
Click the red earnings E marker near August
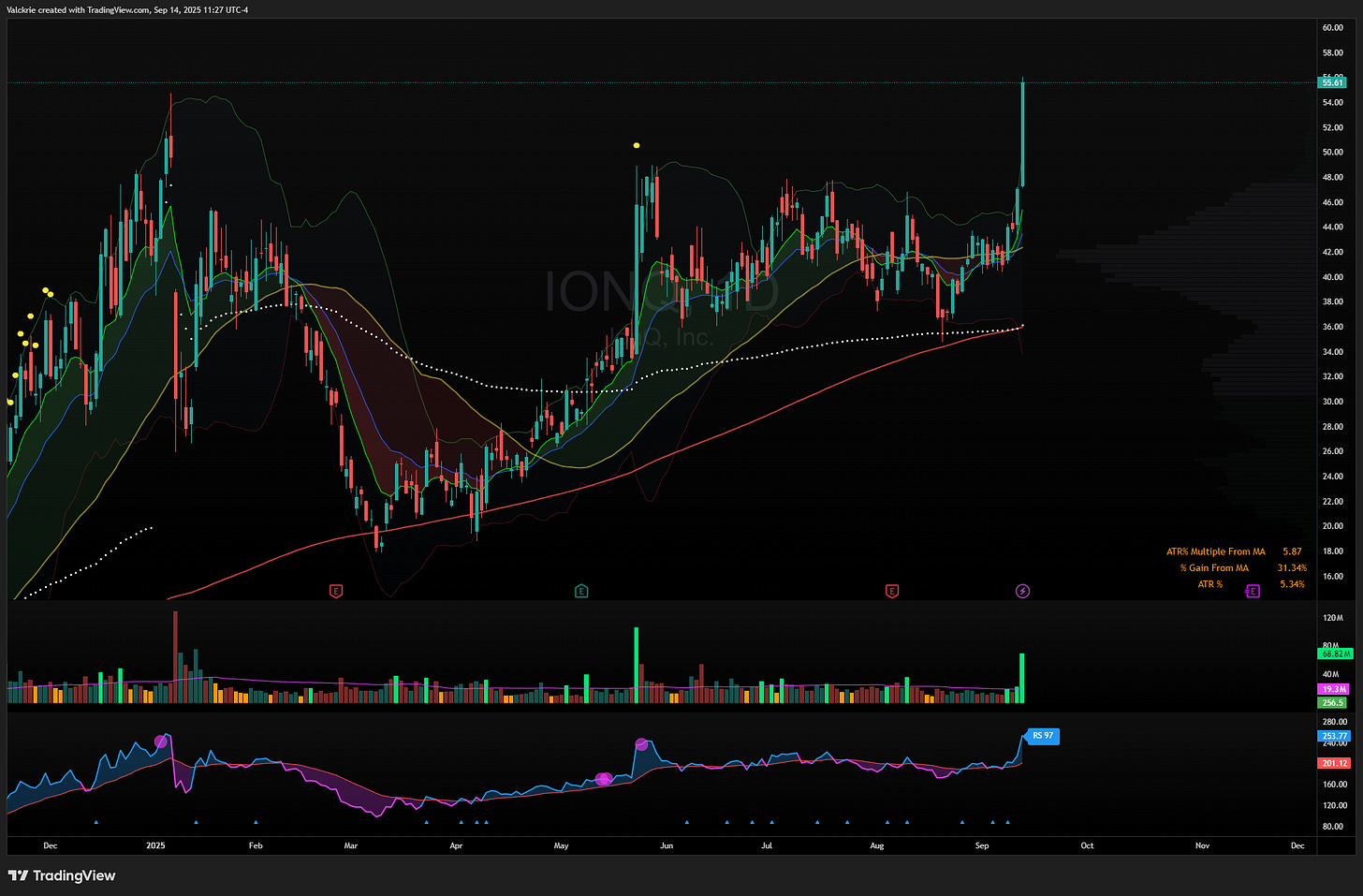coord(892,591)
